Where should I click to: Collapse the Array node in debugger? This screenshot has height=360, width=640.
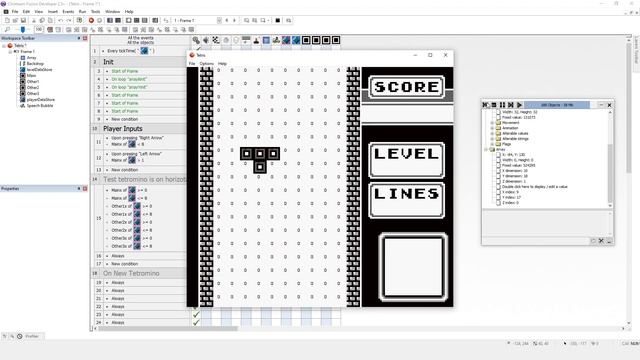point(486,149)
